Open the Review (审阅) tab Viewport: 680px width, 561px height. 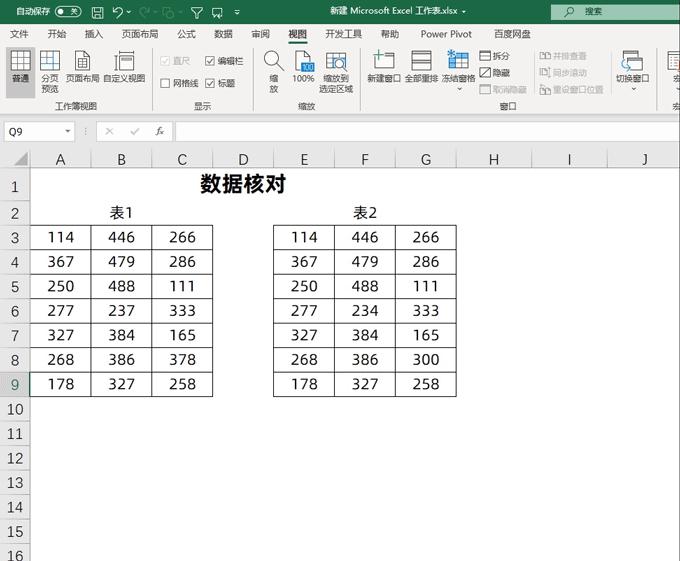click(x=261, y=34)
